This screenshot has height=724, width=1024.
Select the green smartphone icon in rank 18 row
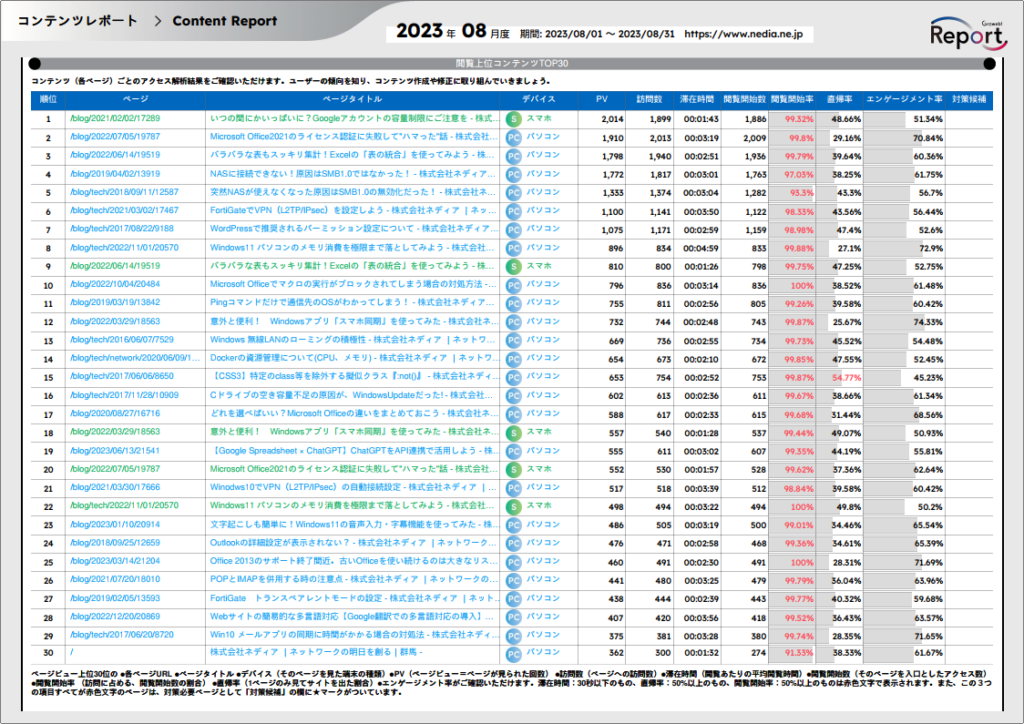(513, 433)
